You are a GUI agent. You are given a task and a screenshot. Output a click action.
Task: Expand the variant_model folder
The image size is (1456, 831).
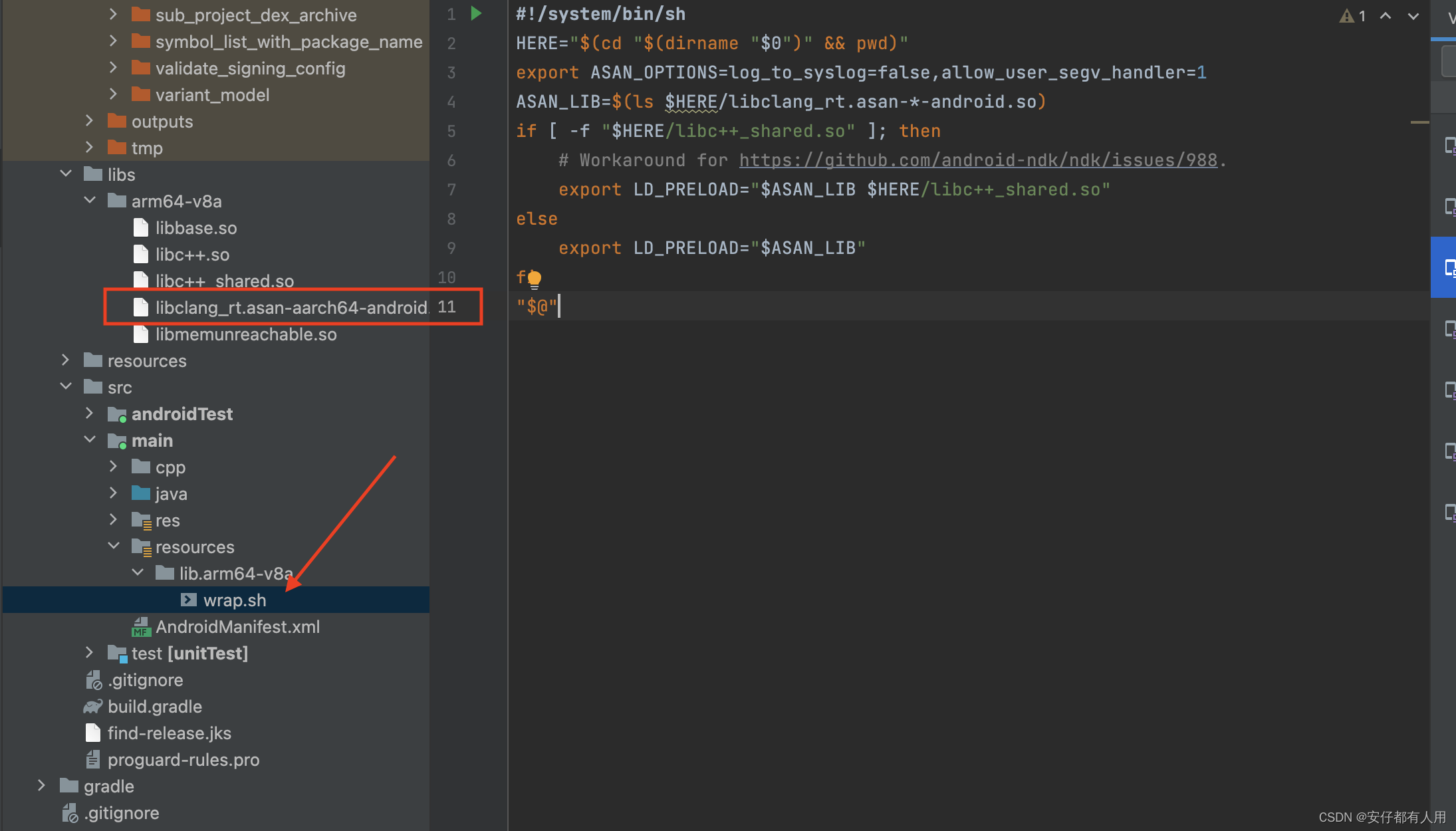(113, 94)
